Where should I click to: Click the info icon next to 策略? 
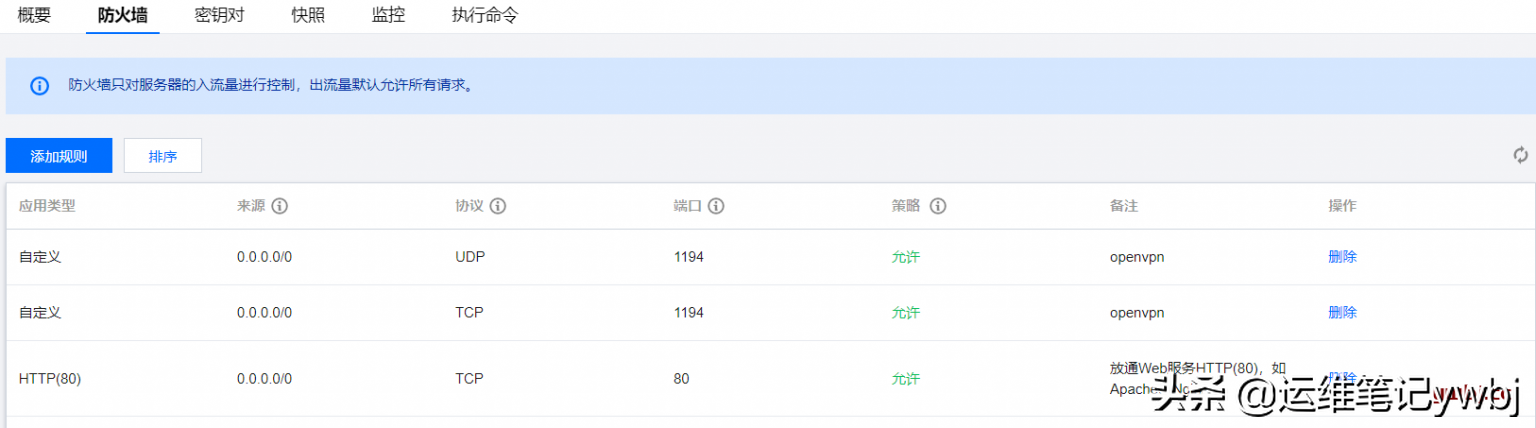tap(937, 206)
